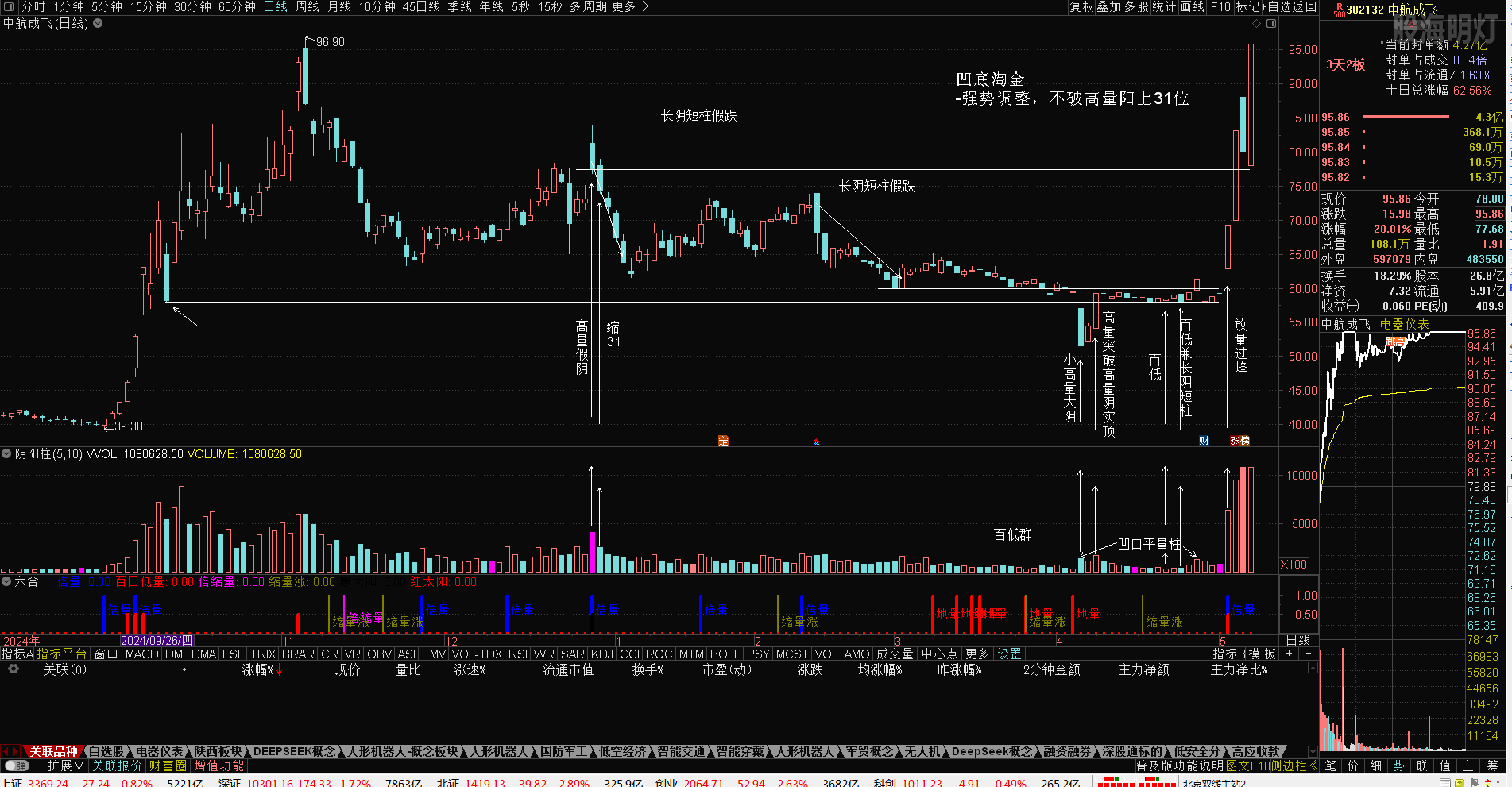Click the 2024/09/26/四 date marker
Image resolution: width=1512 pixels, height=787 pixels.
157,640
